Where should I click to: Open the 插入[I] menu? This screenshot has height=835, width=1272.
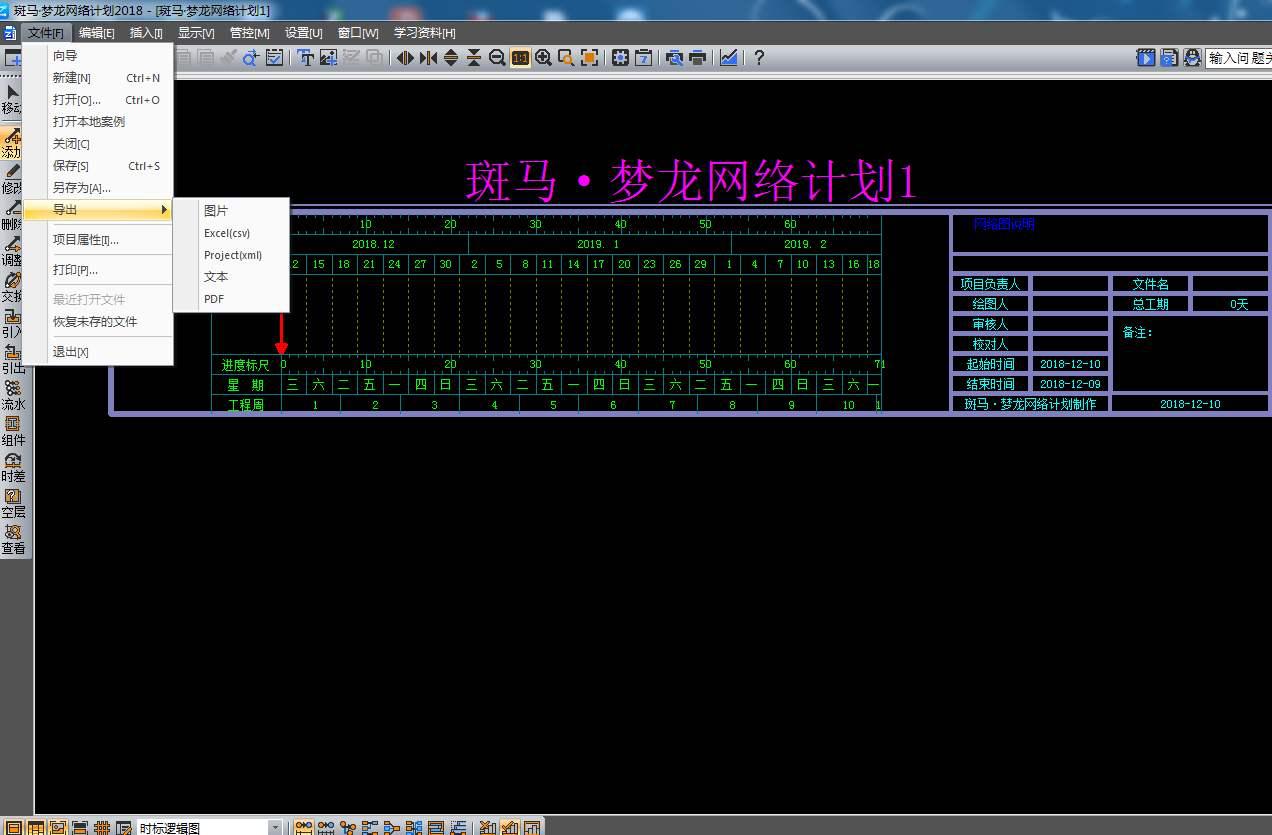click(146, 33)
